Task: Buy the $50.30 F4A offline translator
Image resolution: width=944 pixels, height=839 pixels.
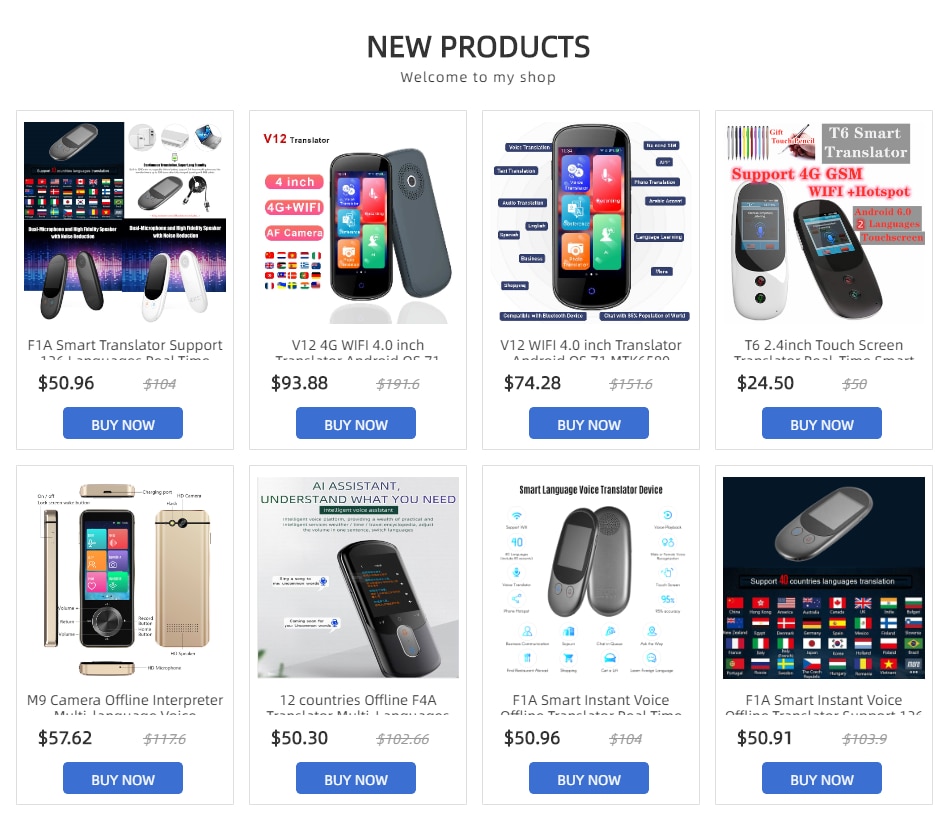Action: [356, 778]
